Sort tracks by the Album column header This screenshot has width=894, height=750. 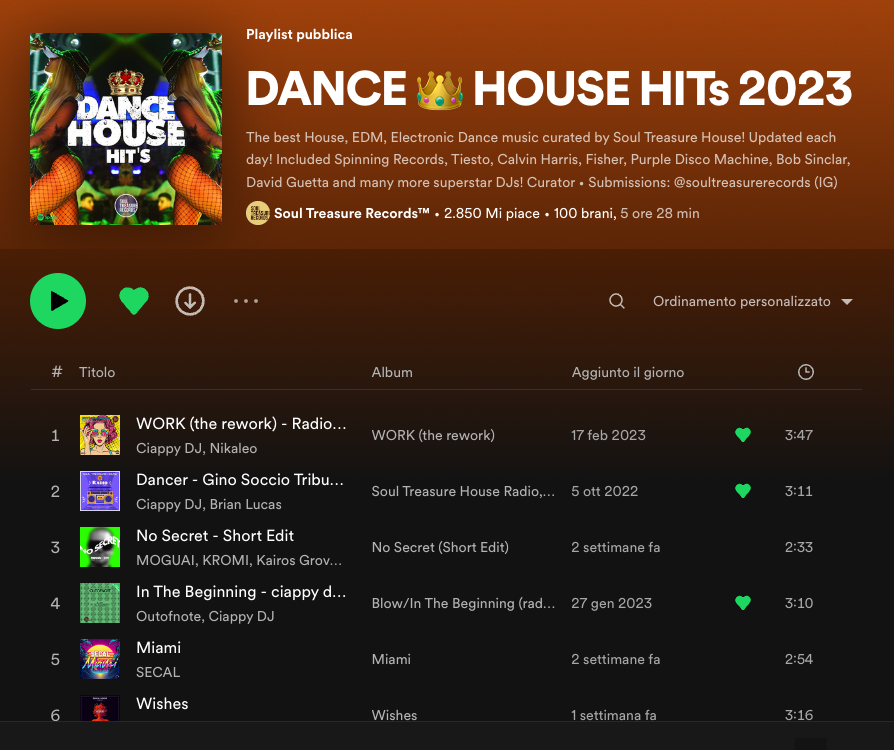[392, 372]
